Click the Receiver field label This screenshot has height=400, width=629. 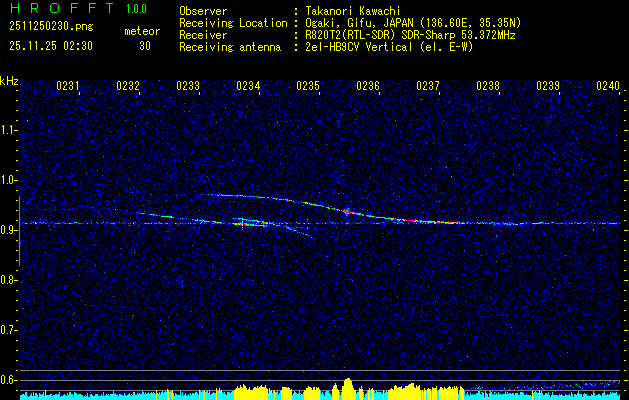coord(203,35)
